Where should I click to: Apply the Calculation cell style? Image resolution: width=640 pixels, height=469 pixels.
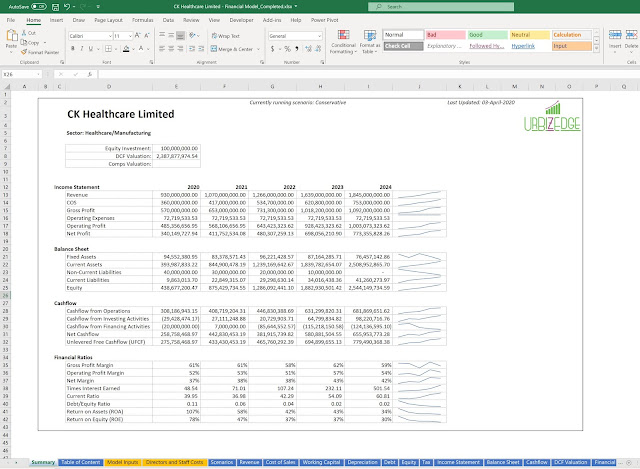(x=572, y=35)
